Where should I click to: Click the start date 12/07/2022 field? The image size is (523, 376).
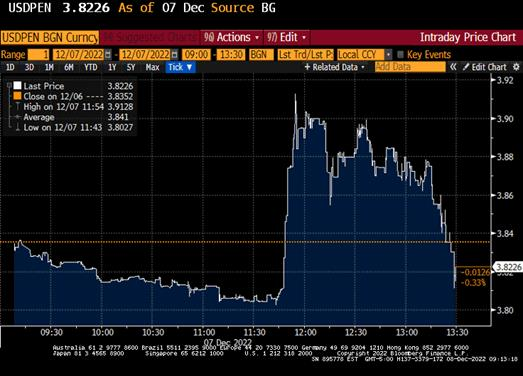click(79, 54)
